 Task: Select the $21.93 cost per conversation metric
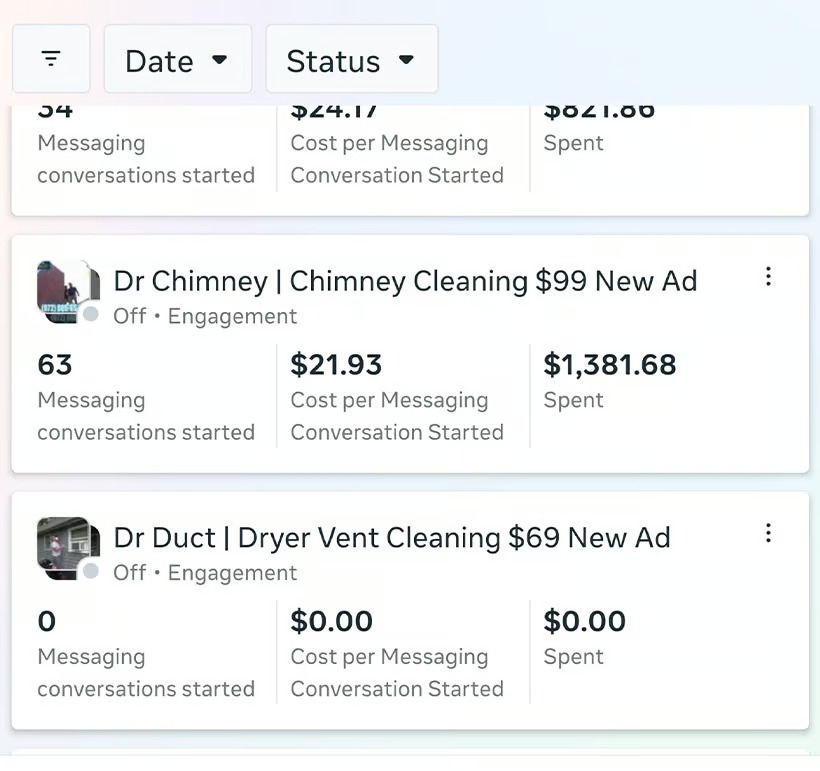(336, 365)
